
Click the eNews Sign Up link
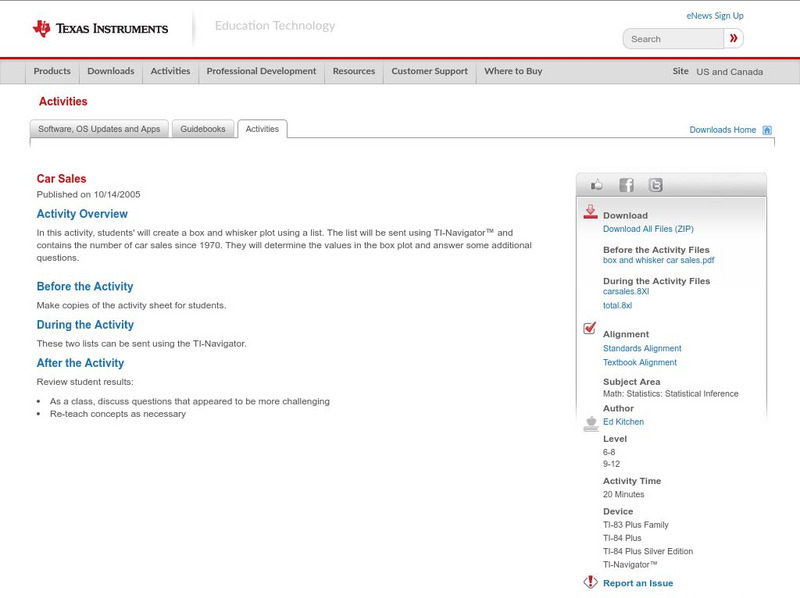coord(715,16)
